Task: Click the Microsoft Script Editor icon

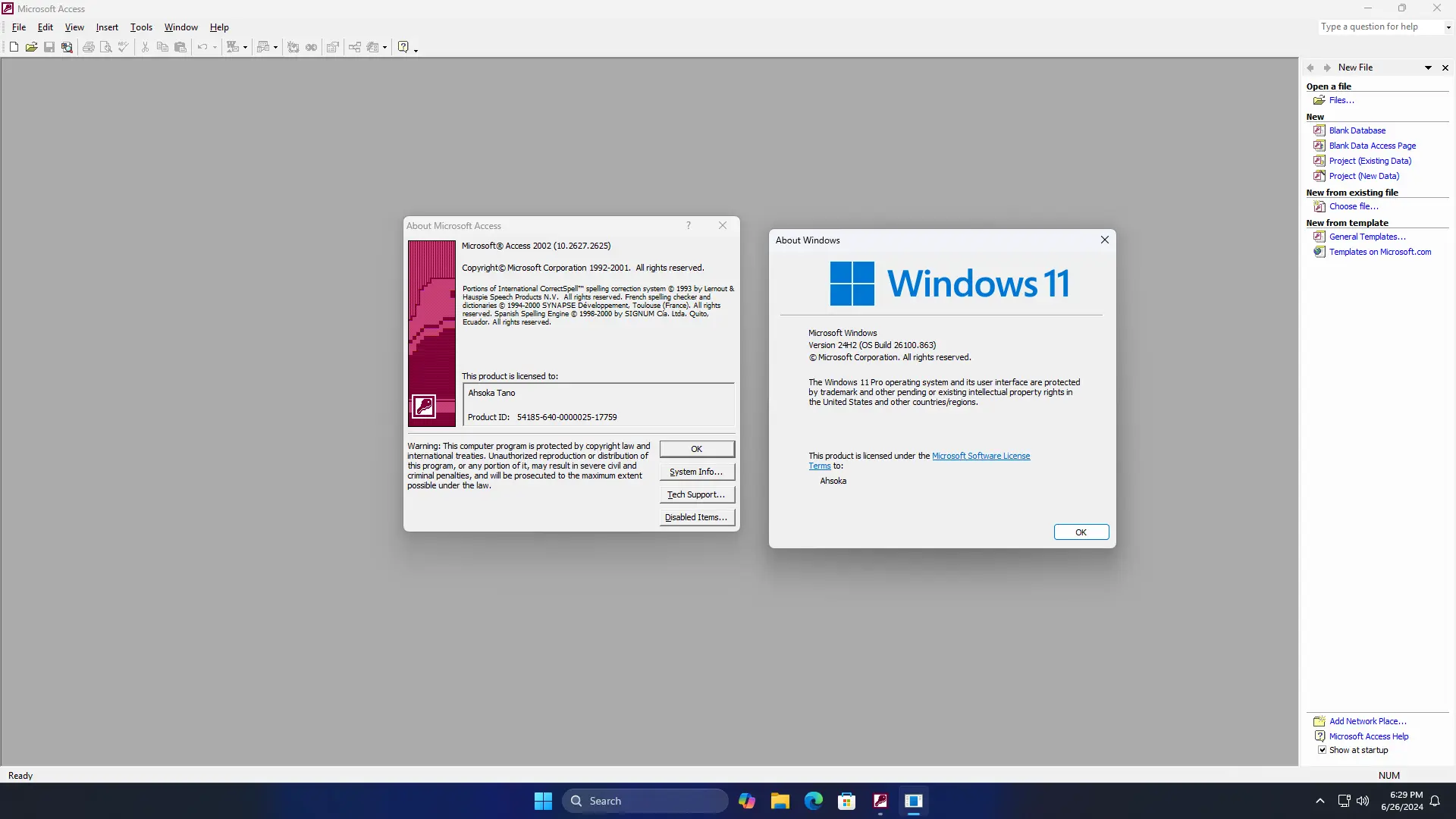Action: 311,47
